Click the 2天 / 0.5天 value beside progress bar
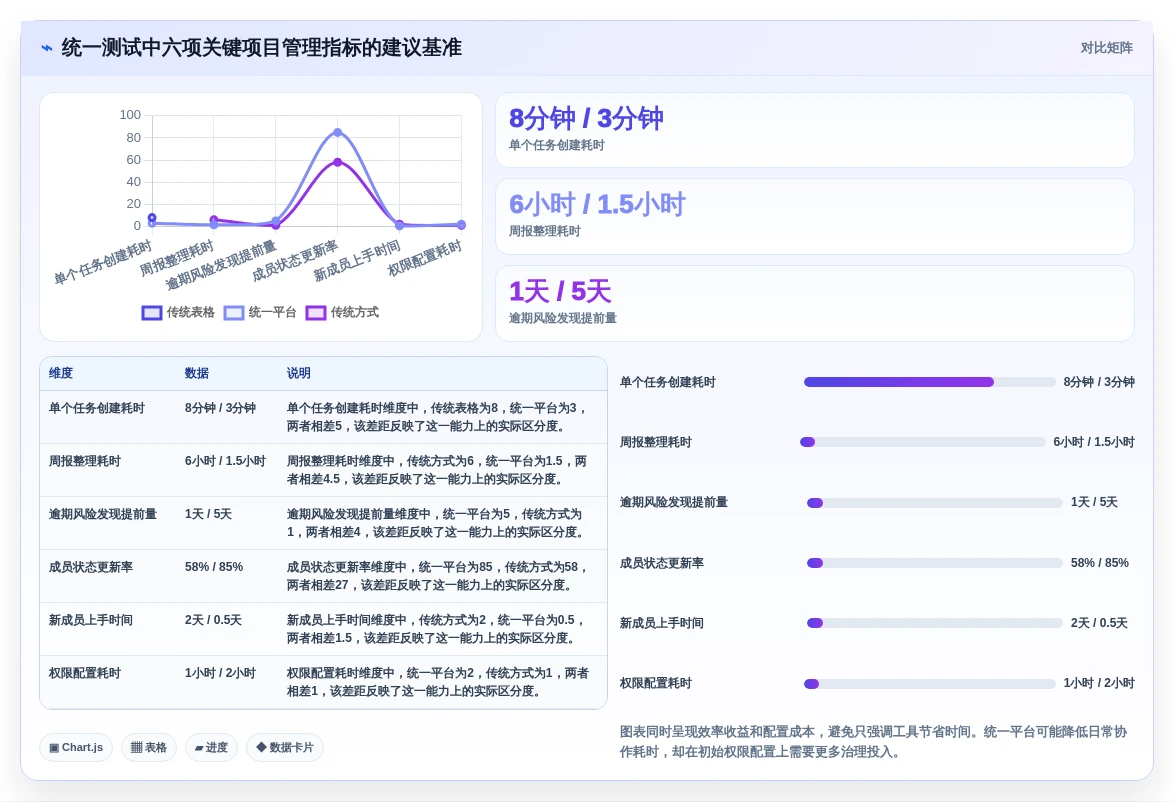Image resolution: width=1174 pixels, height=802 pixels. coord(1099,623)
